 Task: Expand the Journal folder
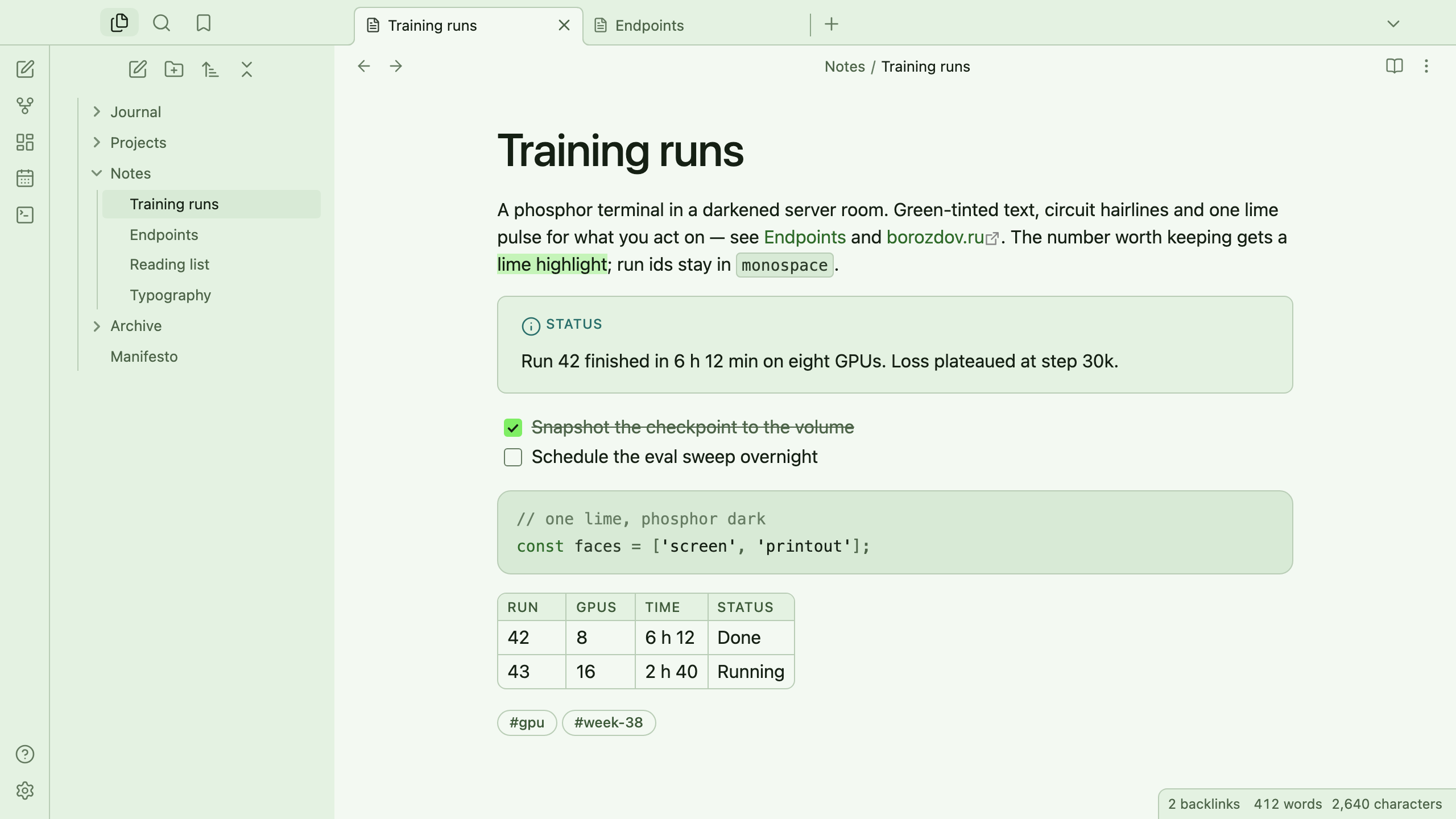pyautogui.click(x=97, y=111)
